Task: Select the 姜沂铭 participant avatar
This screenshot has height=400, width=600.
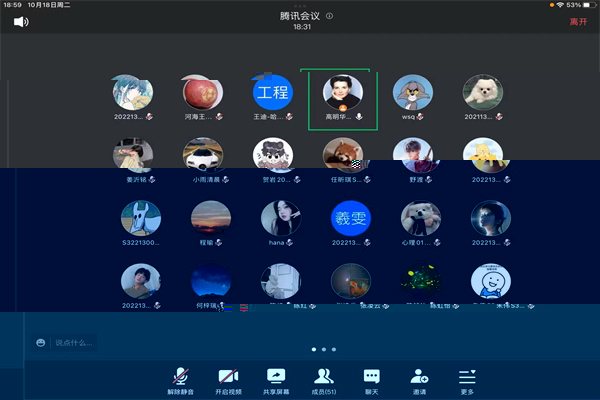Action: [133, 155]
